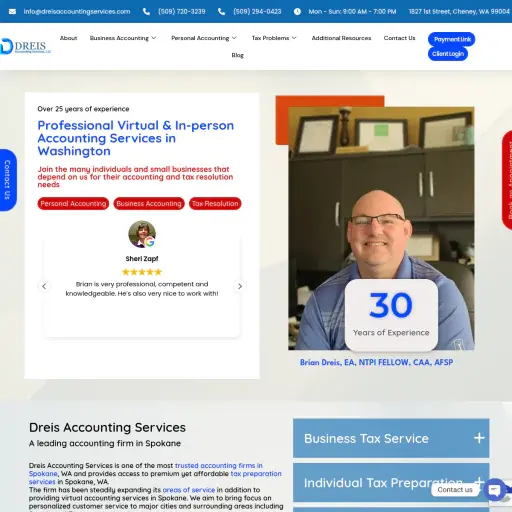512x512 pixels.
Task: Open the Dreis Accounting logo homepage link
Action: (x=25, y=46)
